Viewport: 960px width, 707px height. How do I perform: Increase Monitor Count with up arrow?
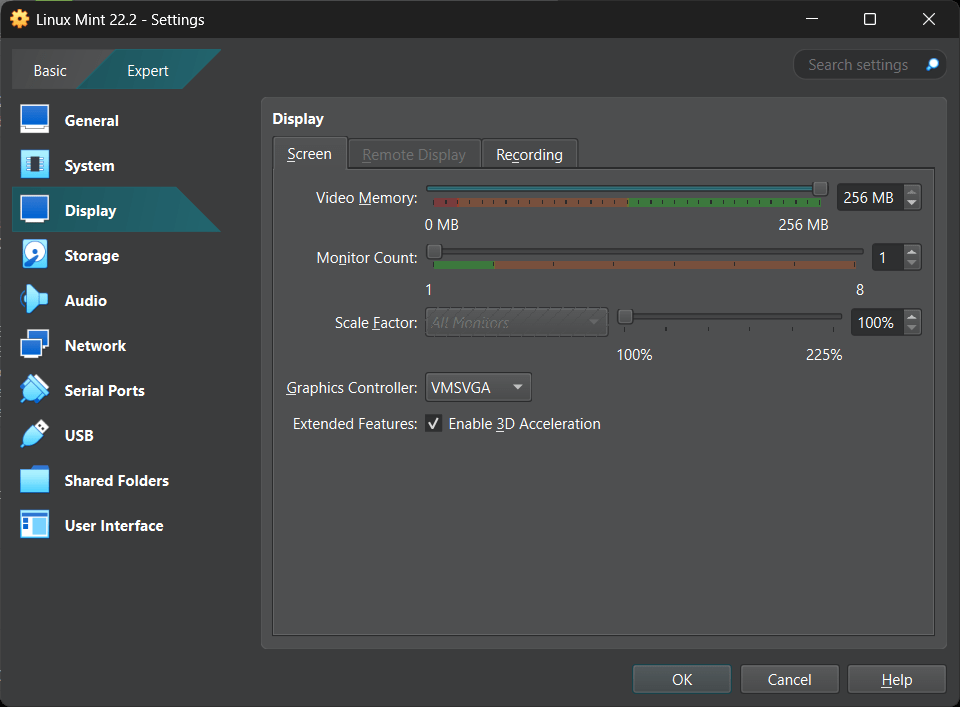click(x=911, y=252)
